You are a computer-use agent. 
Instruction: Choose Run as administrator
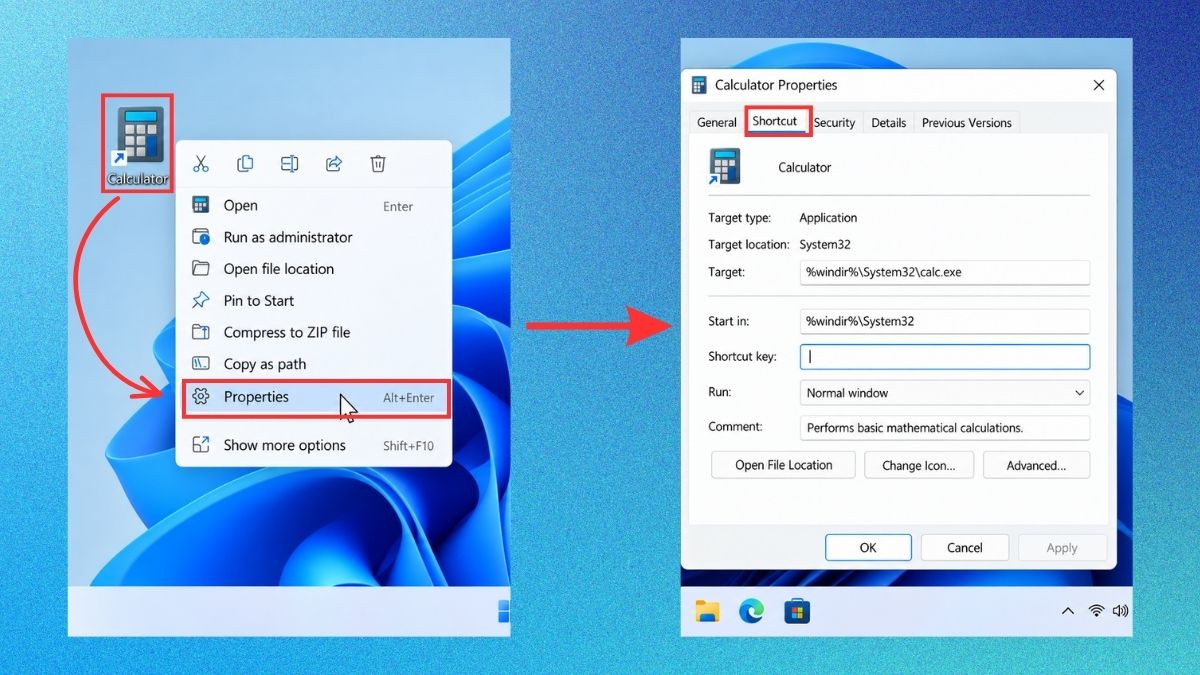coord(314,237)
